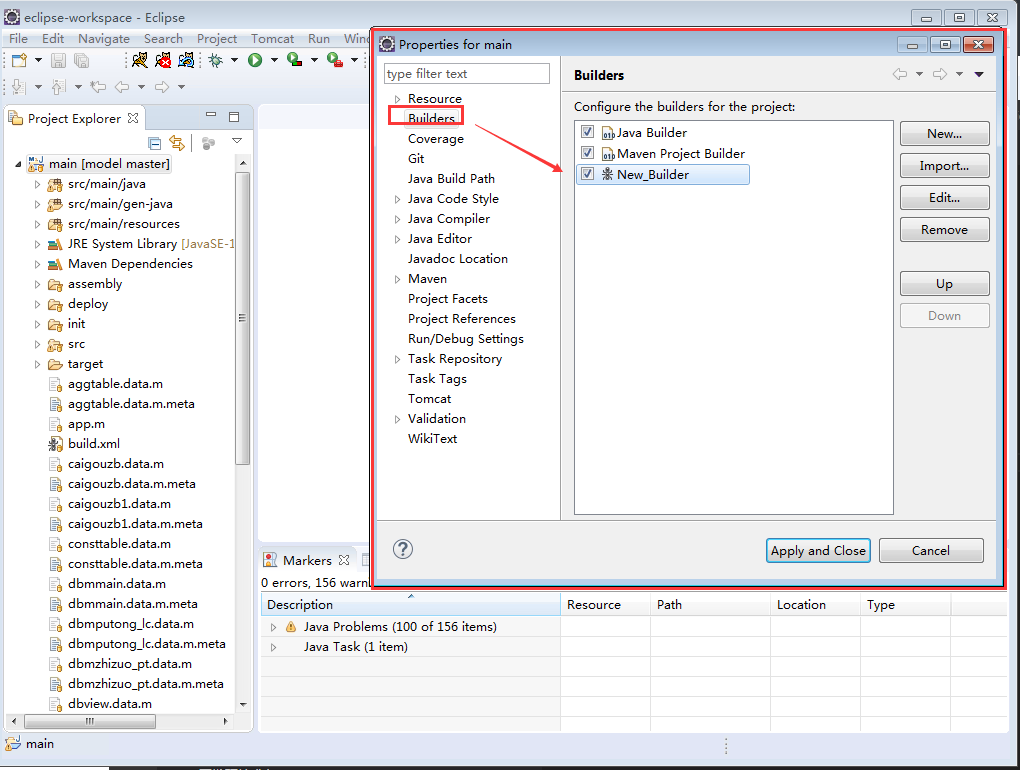Uncheck the Java Builder checkbox

tap(587, 132)
